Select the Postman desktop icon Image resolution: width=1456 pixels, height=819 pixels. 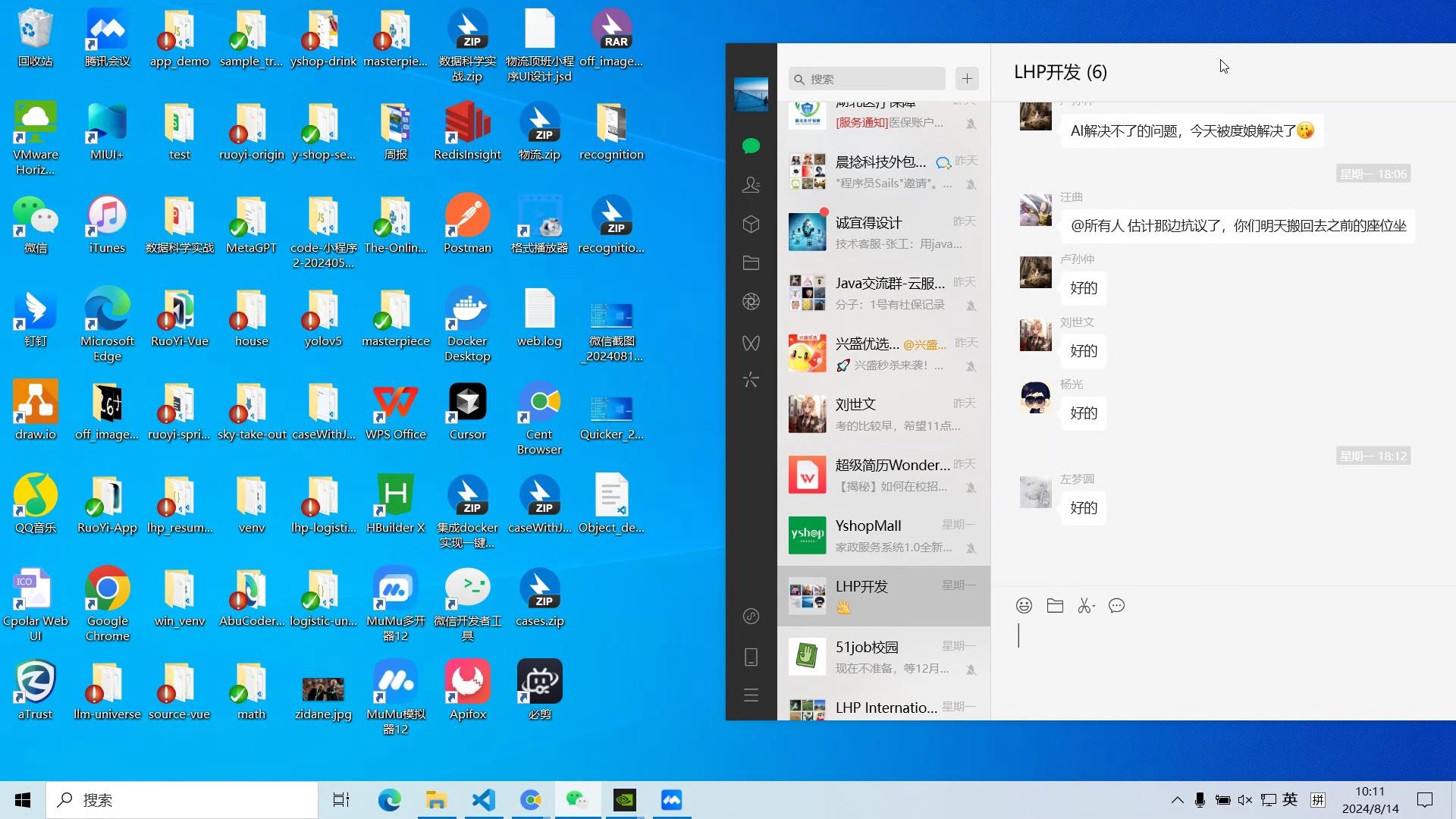tap(467, 224)
